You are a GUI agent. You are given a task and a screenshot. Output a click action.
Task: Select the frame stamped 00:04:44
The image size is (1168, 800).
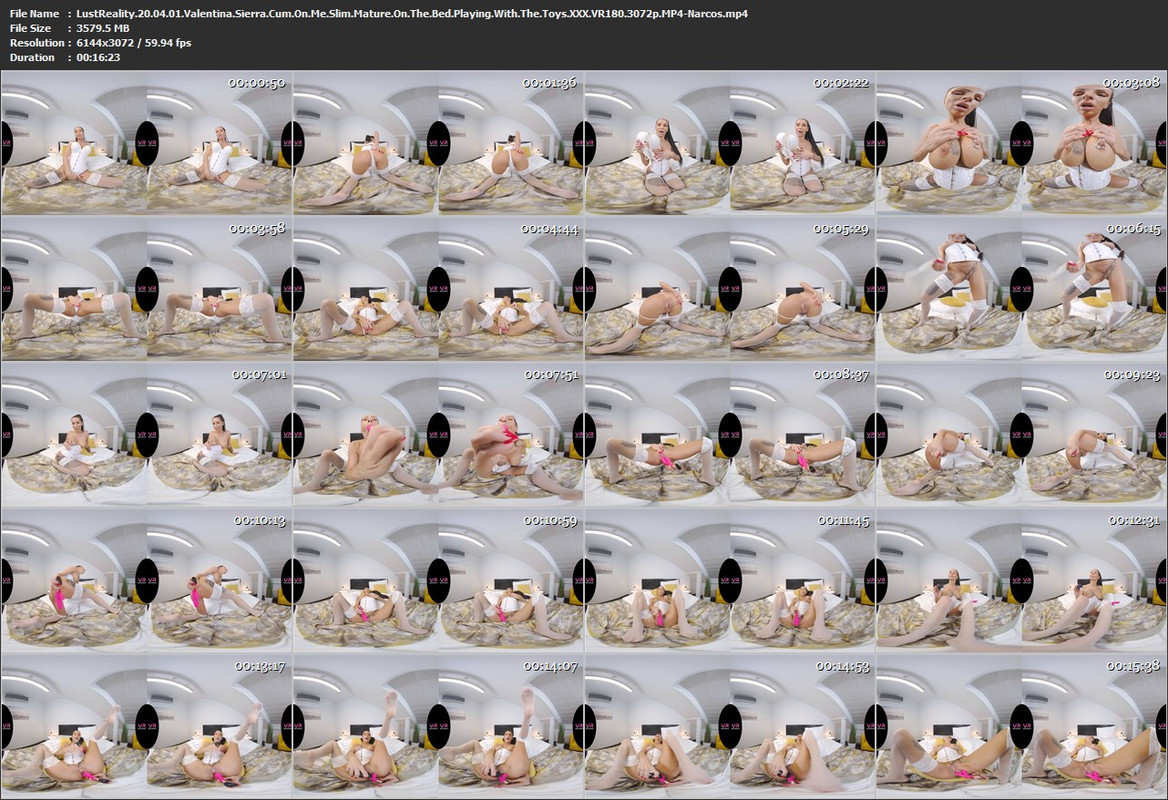[438, 289]
